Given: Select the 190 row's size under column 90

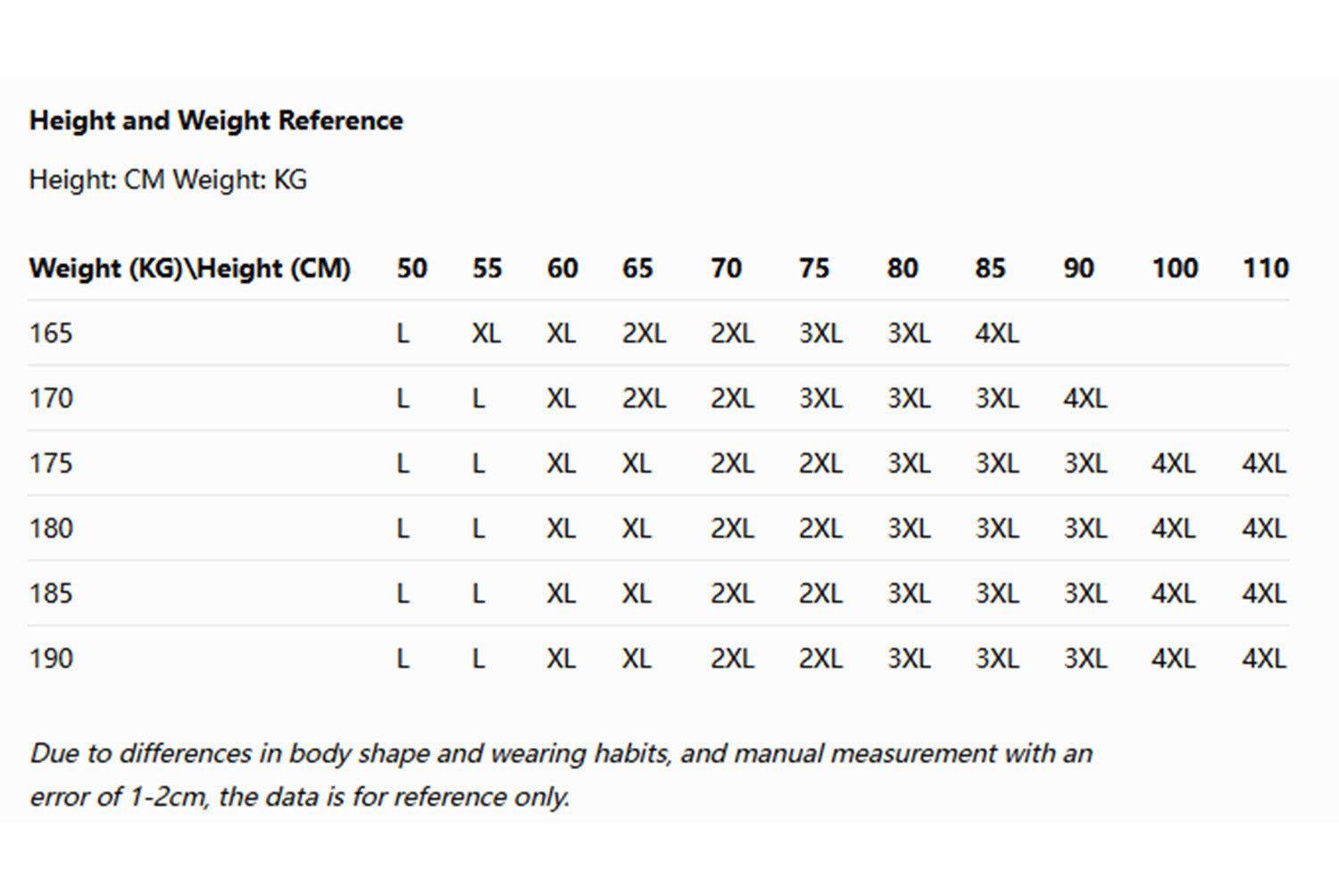Looking at the screenshot, I should coord(1085,659).
